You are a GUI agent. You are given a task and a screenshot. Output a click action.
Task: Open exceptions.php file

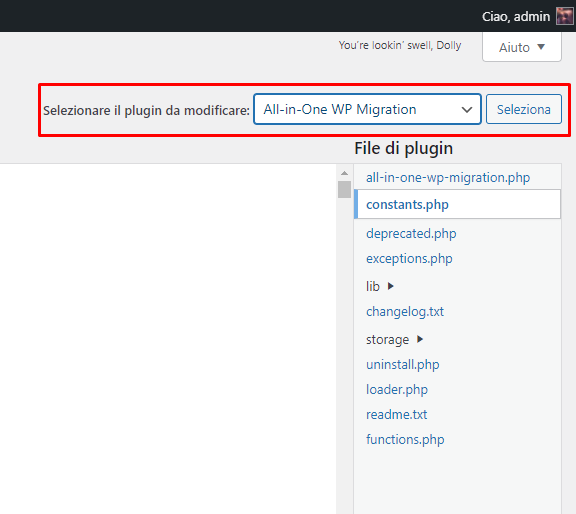pyautogui.click(x=409, y=259)
